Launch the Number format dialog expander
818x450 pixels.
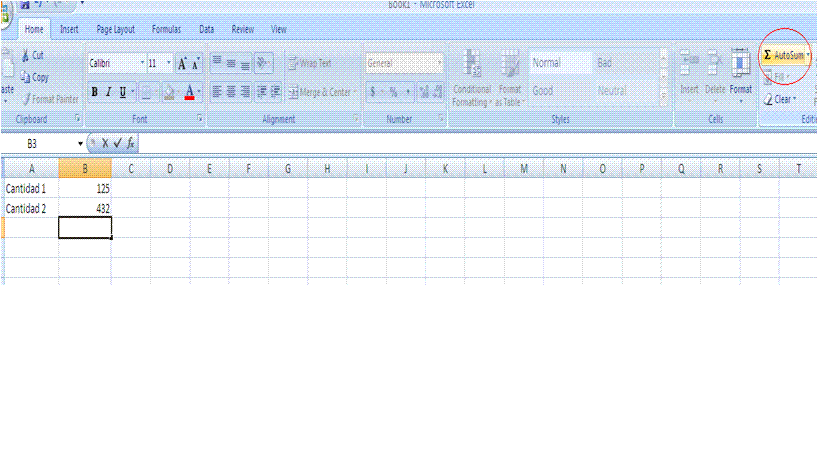click(x=441, y=119)
